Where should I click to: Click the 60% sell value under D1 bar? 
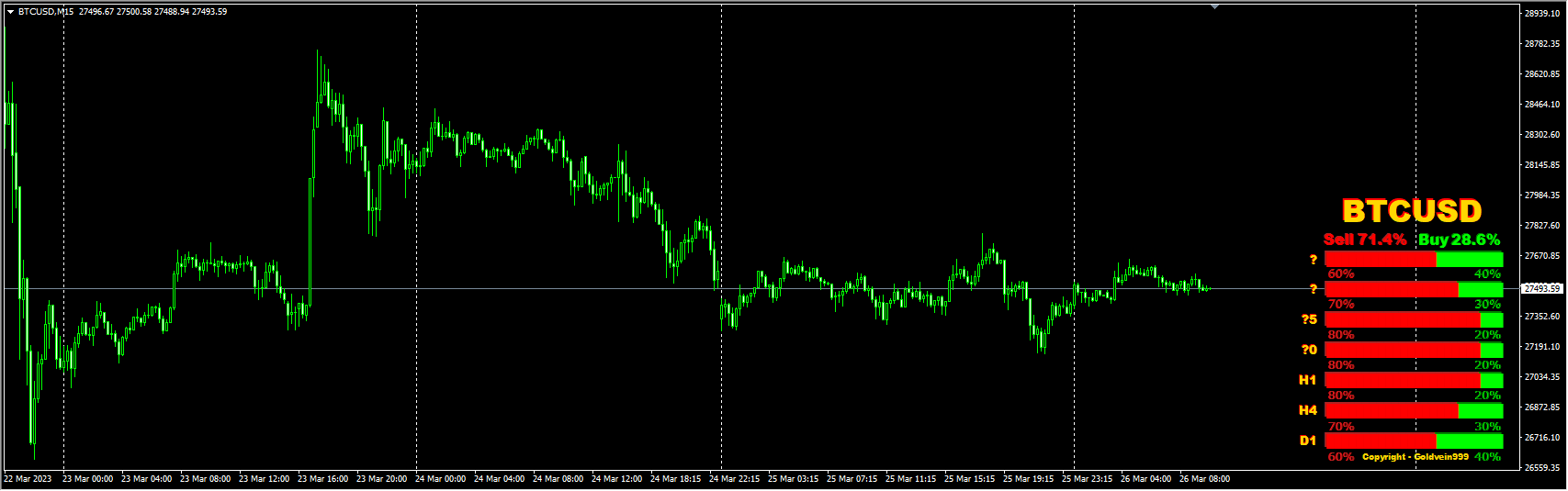(1341, 456)
